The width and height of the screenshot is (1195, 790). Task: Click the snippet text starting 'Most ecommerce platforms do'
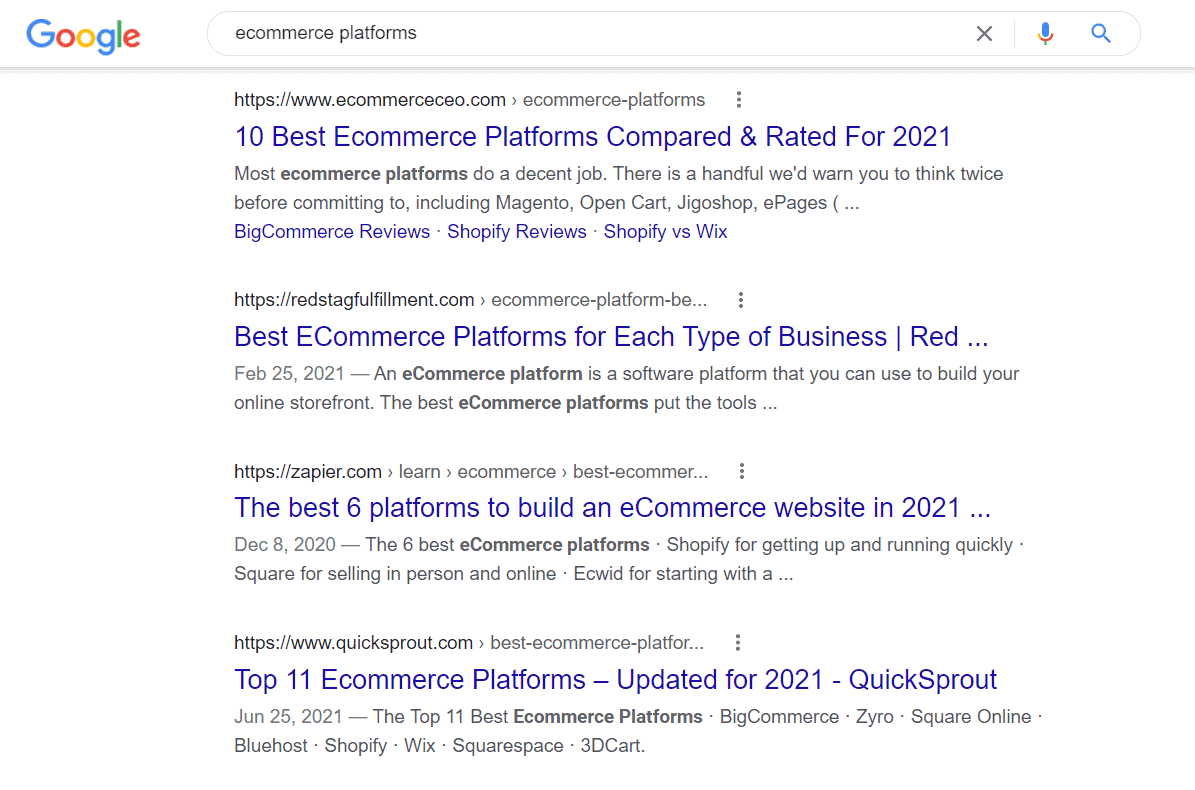click(618, 188)
